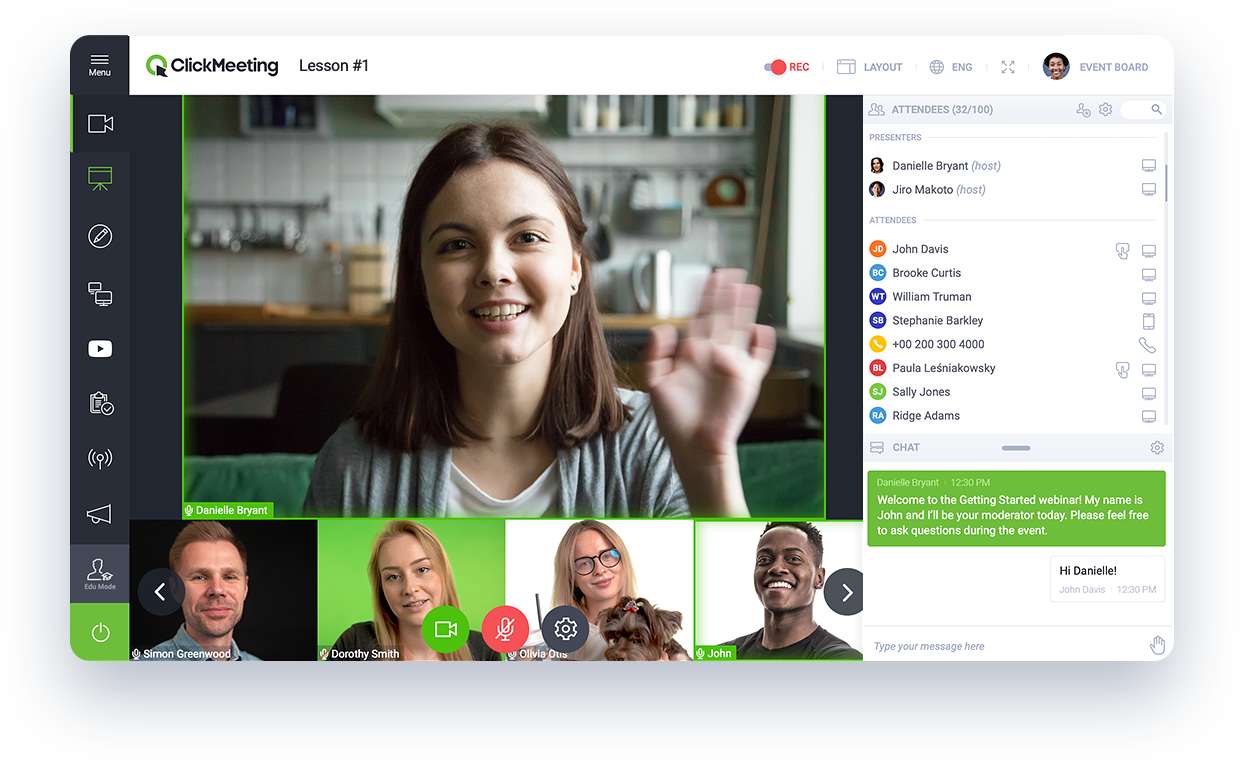Click the YouTube video sidebar icon
This screenshot has height=762, width=1240.
tap(100, 349)
